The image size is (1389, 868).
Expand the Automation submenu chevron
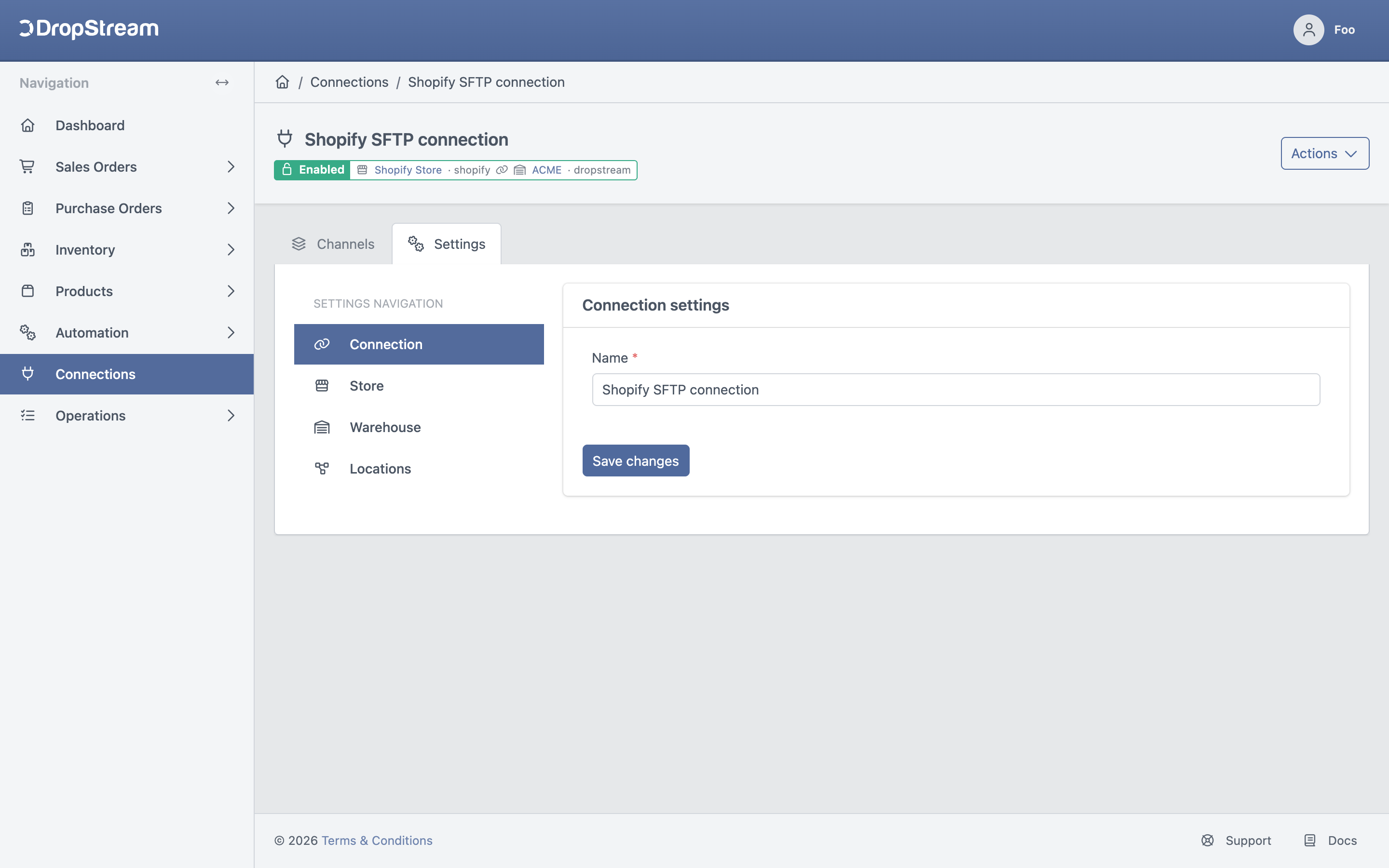tap(231, 332)
